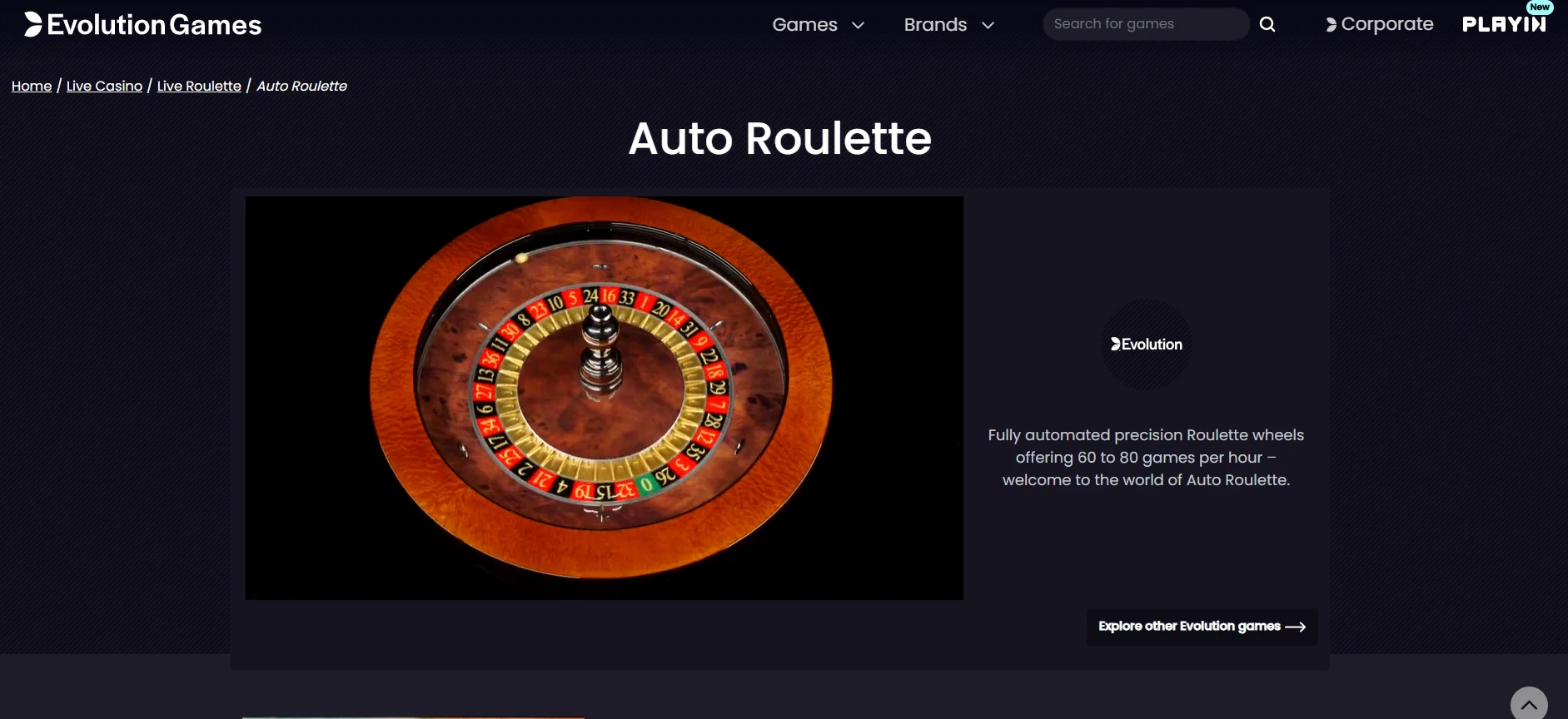Click the search magnifier icon
Screen dimensions: 1568x719
click(x=1267, y=24)
